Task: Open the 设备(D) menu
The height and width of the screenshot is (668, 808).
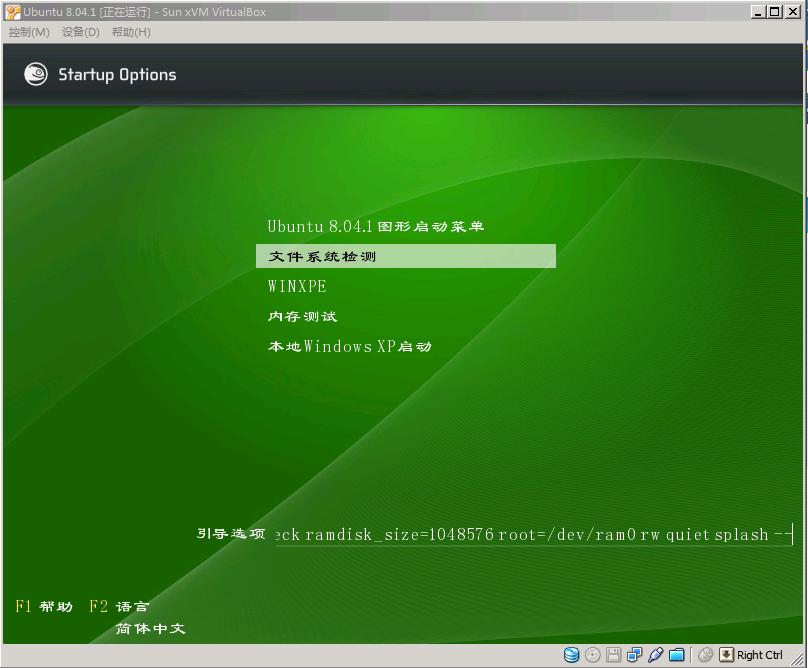Action: (x=80, y=32)
